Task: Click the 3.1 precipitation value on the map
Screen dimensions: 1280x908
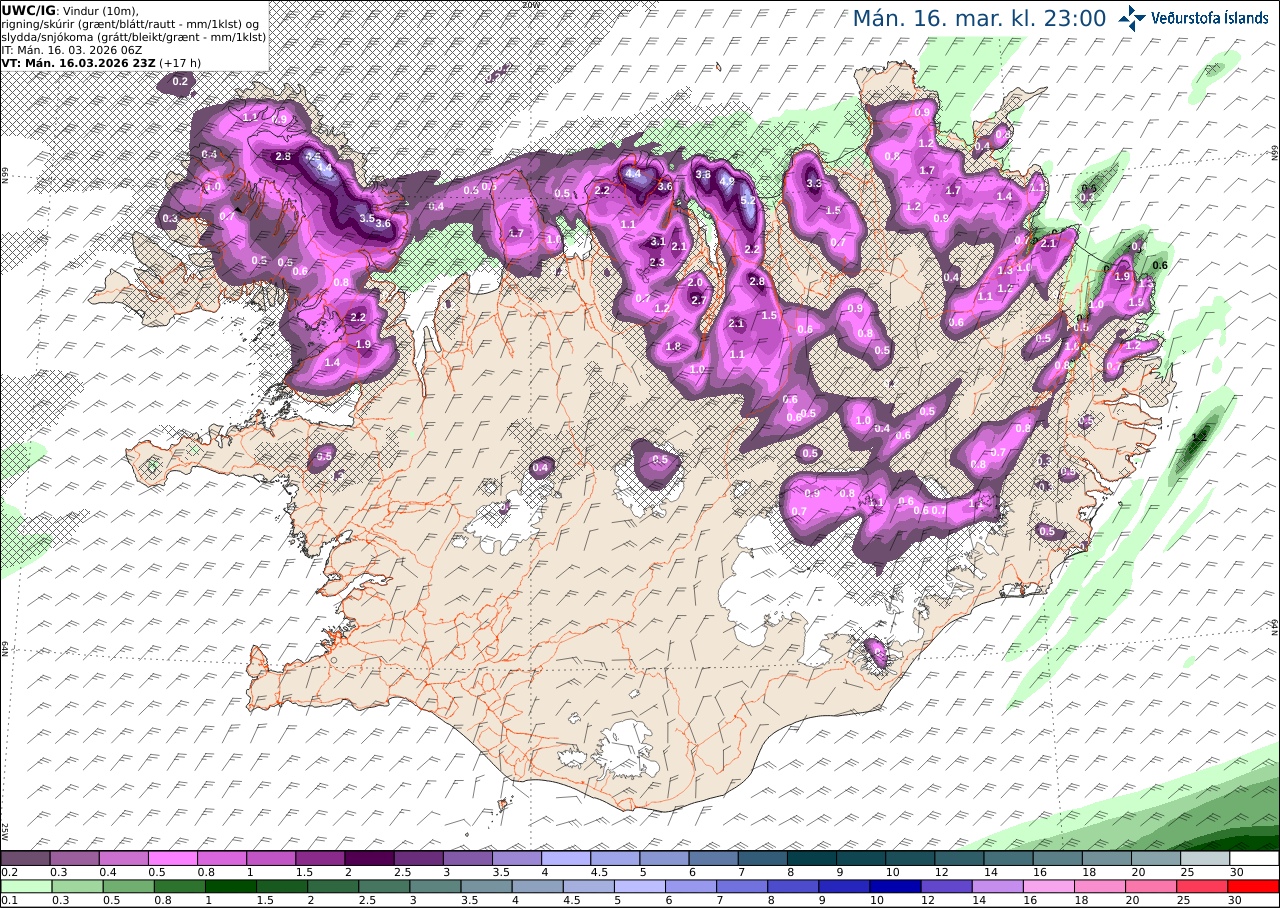Action: [x=657, y=241]
